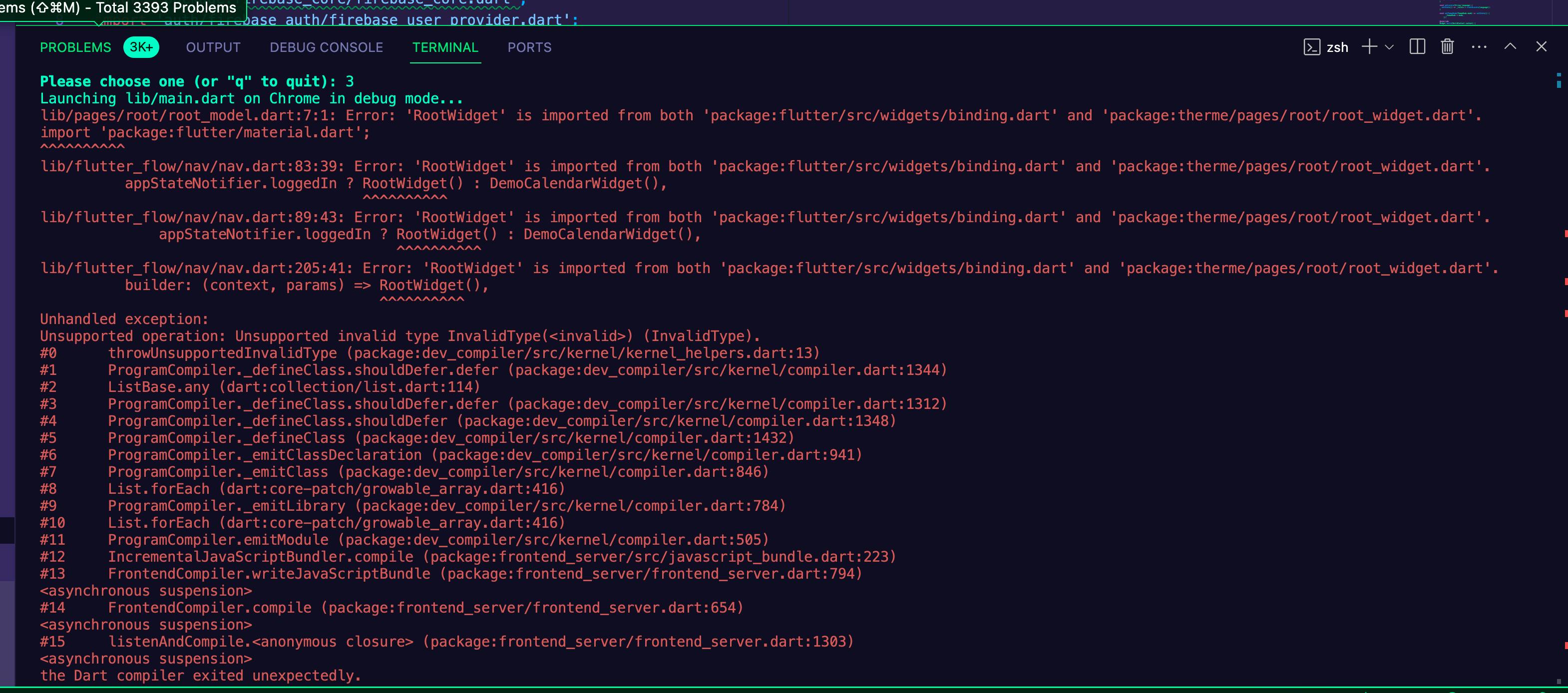Click stack frame #11 ProgramCompiler.emitModule
This screenshot has height=693, width=1568.
pos(404,540)
